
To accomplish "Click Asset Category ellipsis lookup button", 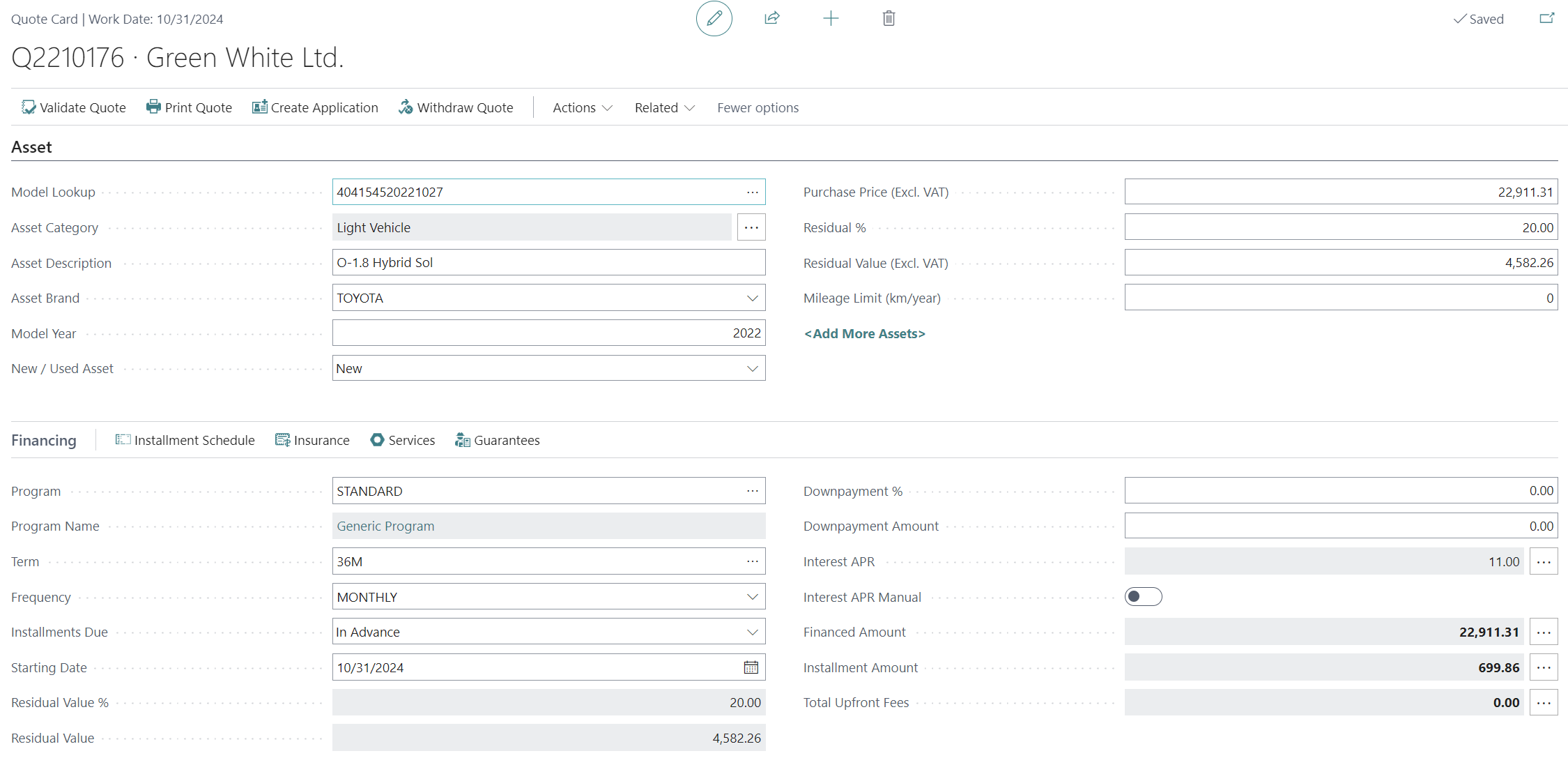I will [751, 227].
